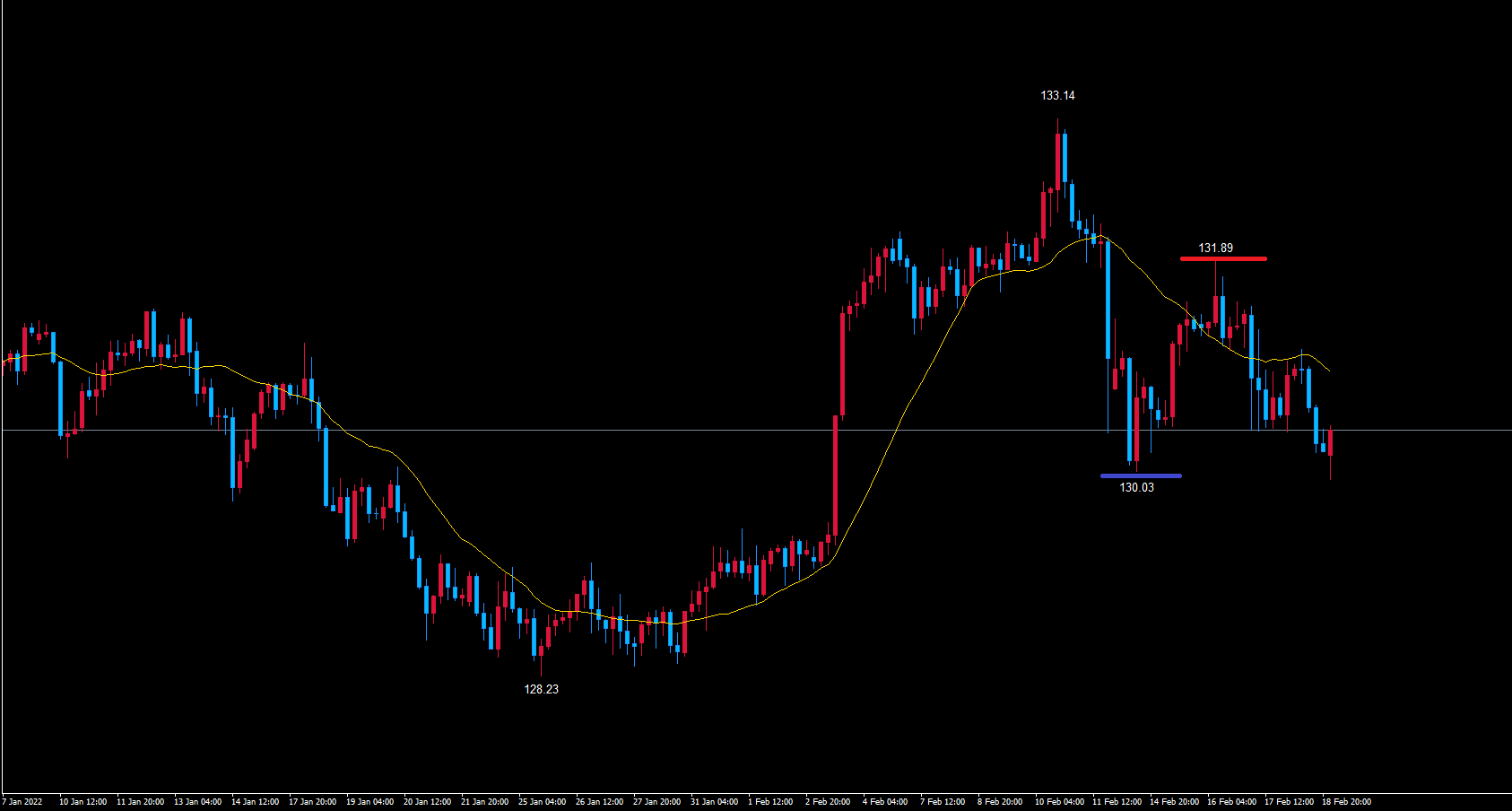Image resolution: width=1512 pixels, height=811 pixels.
Task: Select the red resistance line
Action: tap(1223, 259)
